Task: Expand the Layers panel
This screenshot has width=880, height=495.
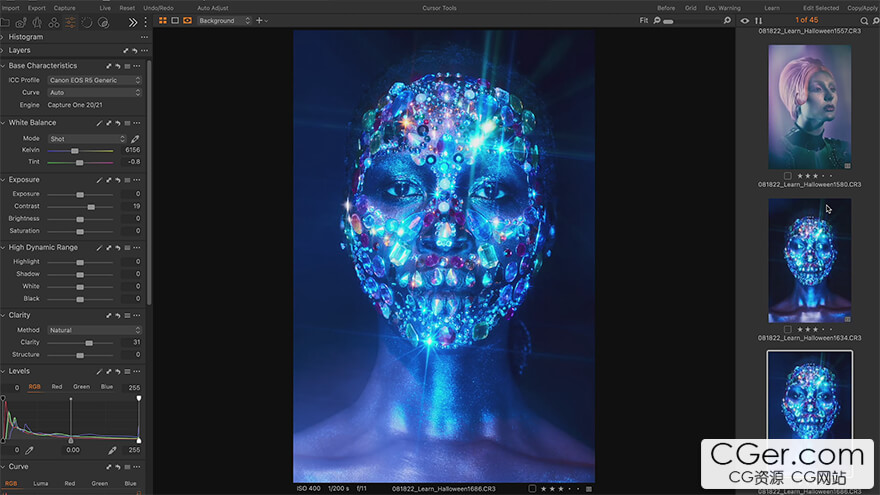Action: 3,51
